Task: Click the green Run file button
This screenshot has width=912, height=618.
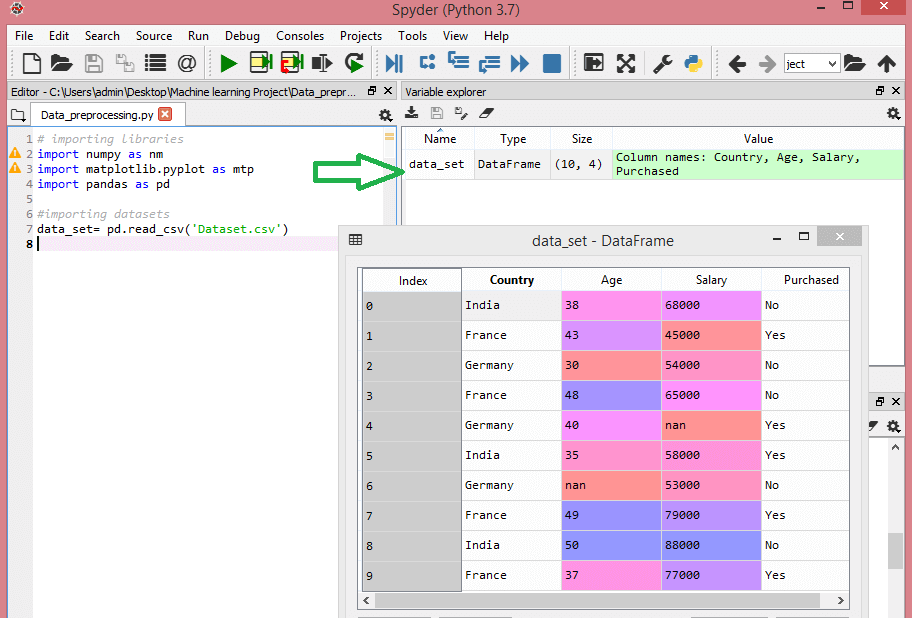Action: [x=229, y=64]
